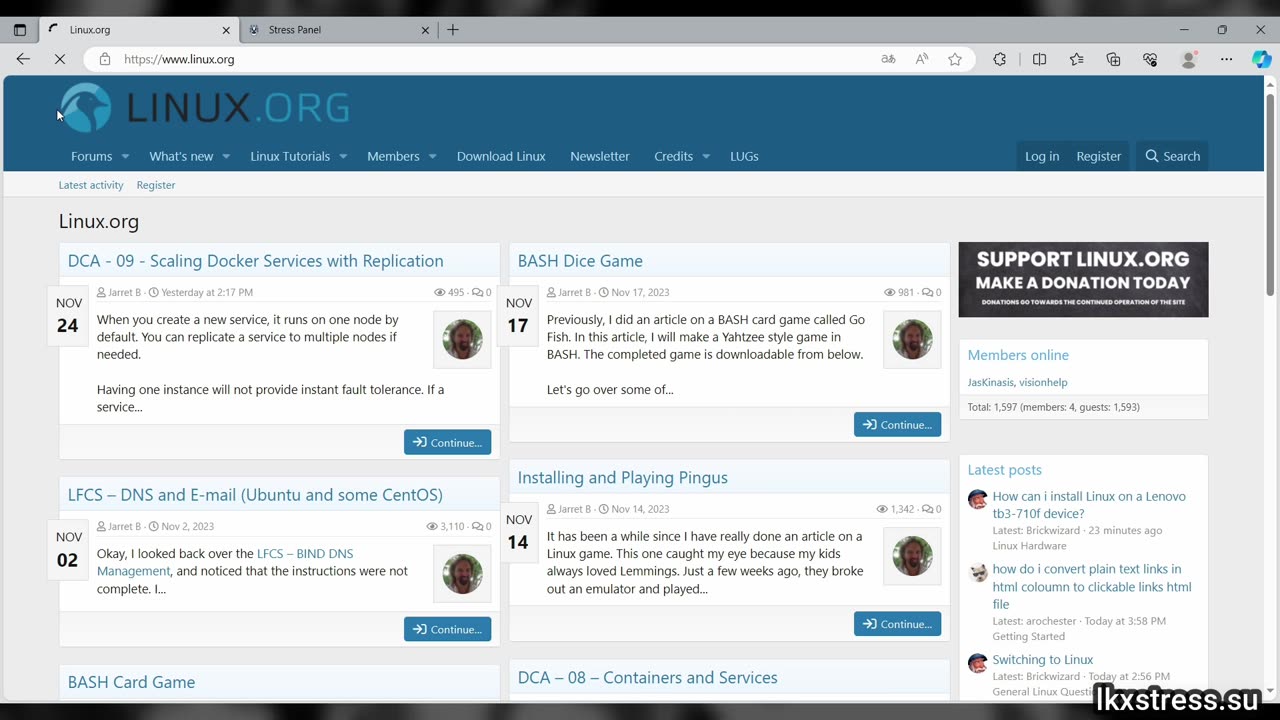Screen dimensions: 1280x720
Task: Open Browser essentials heart icon
Action: [1150, 59]
